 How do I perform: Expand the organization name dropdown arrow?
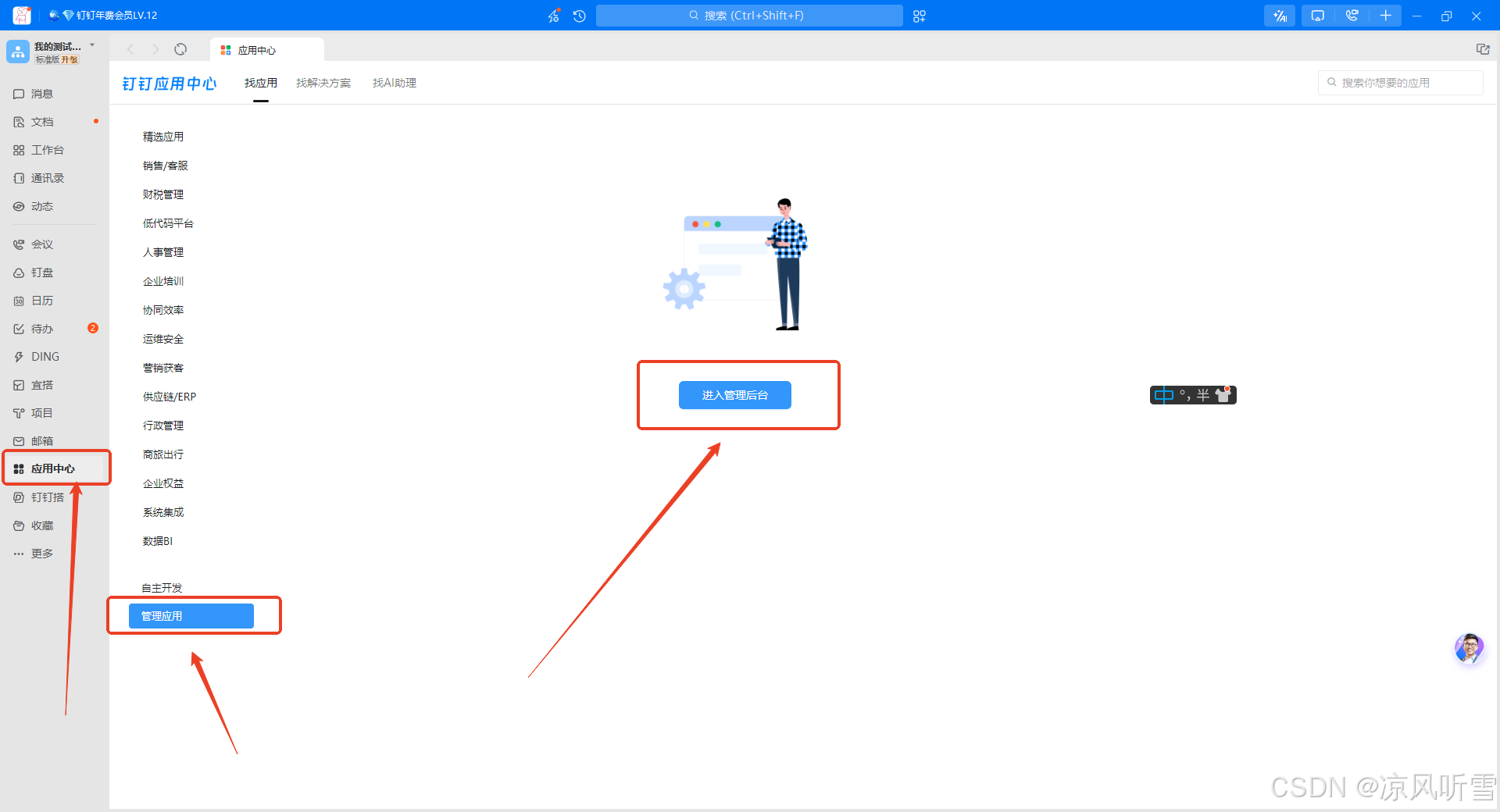pyautogui.click(x=92, y=45)
